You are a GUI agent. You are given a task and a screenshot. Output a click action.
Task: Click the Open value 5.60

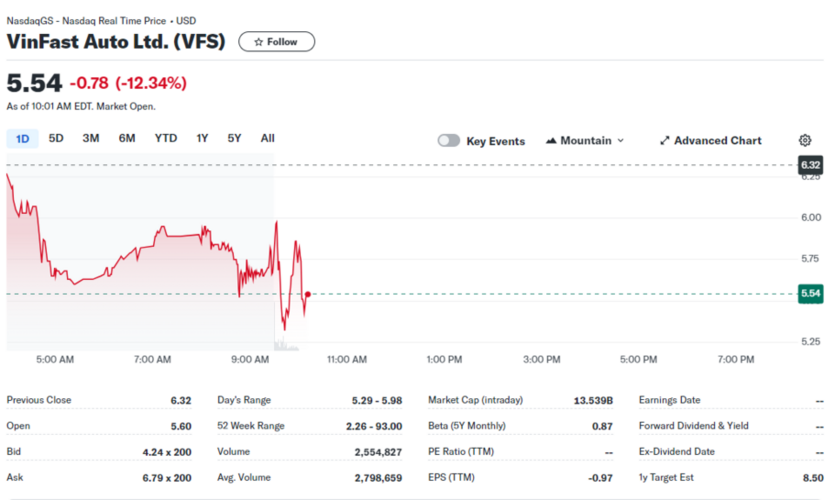pyautogui.click(x=181, y=427)
